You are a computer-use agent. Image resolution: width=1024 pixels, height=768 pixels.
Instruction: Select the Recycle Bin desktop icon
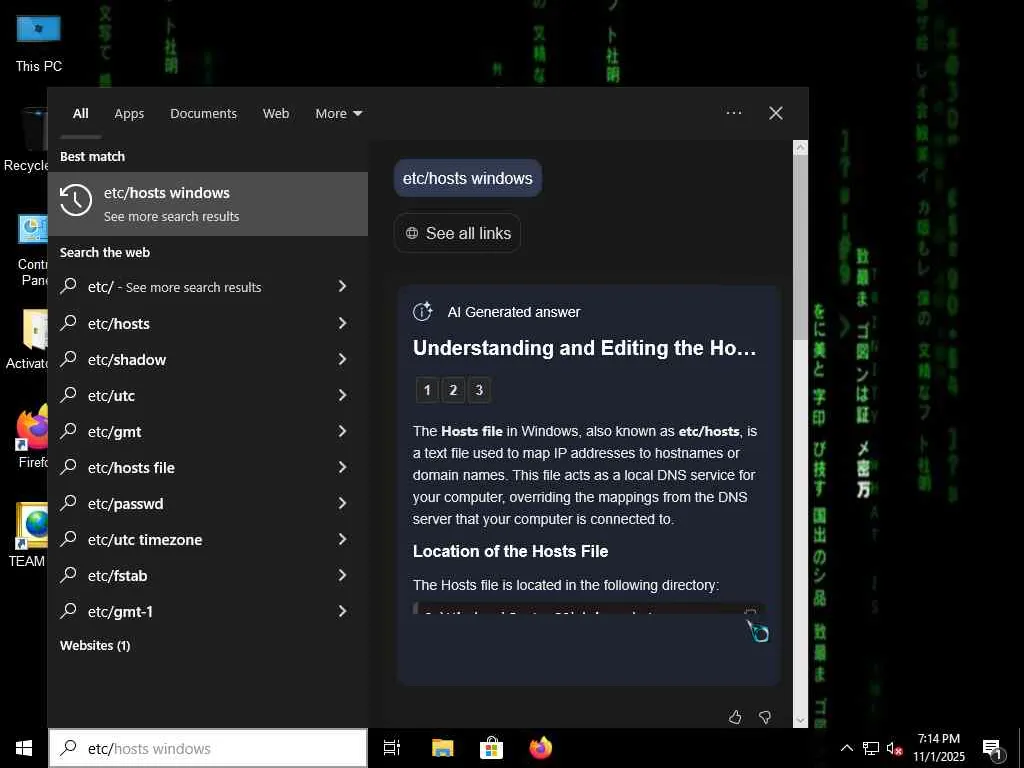[x=26, y=140]
